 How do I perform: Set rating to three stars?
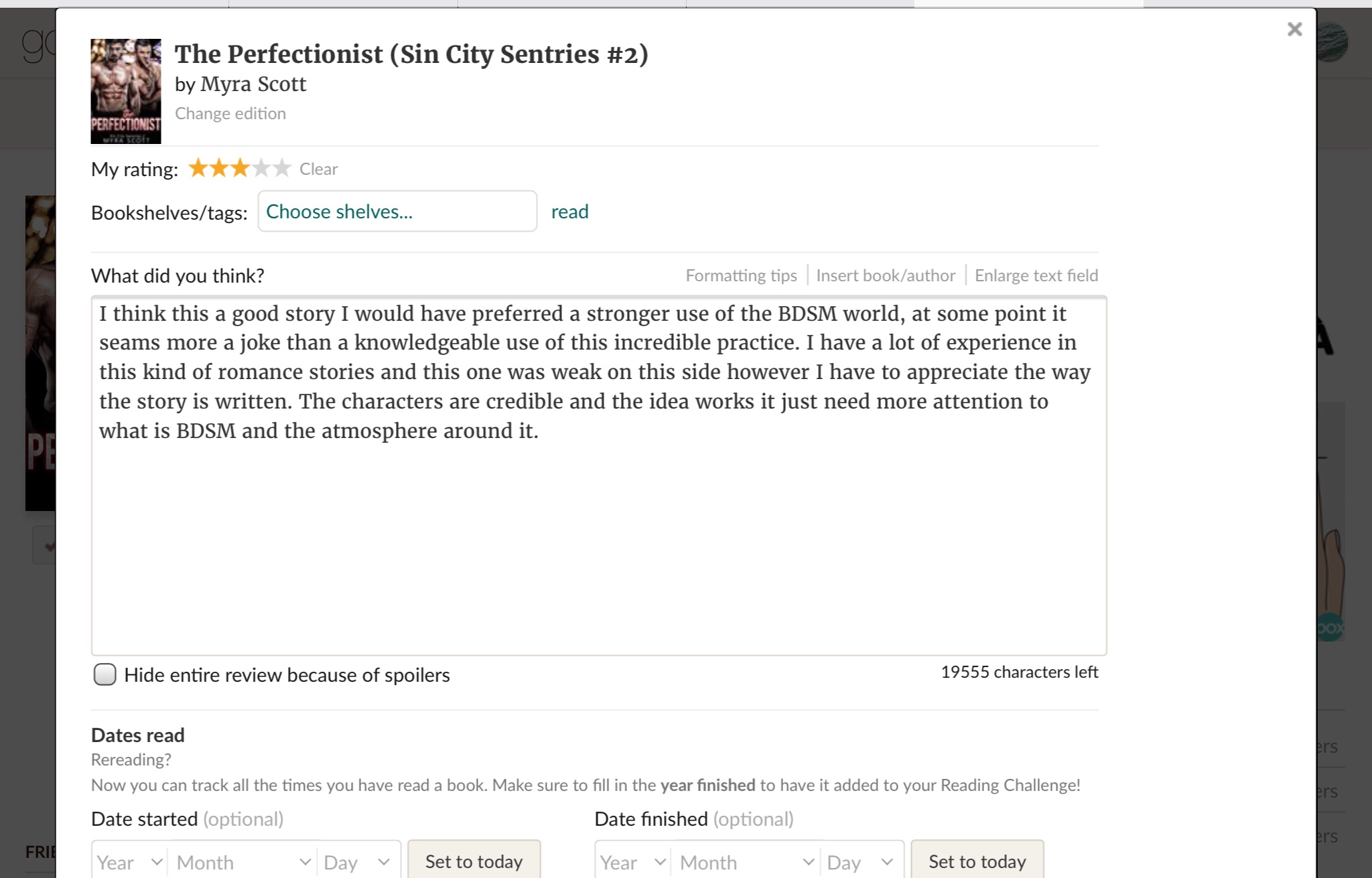[240, 168]
